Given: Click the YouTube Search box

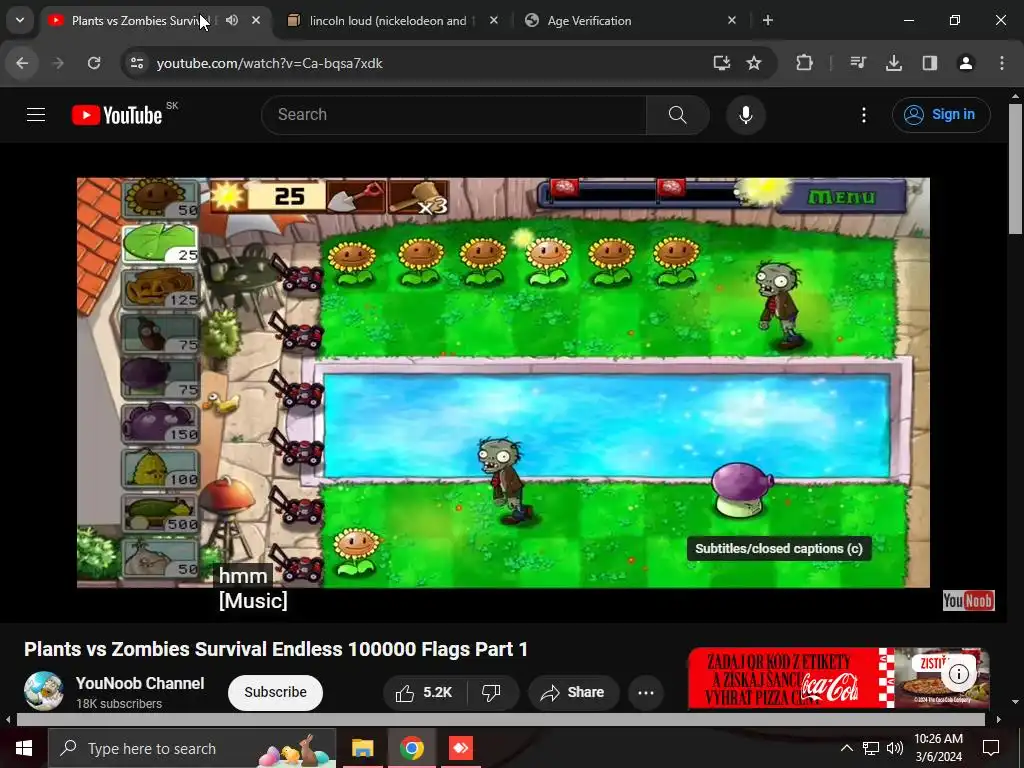Looking at the screenshot, I should (455, 115).
